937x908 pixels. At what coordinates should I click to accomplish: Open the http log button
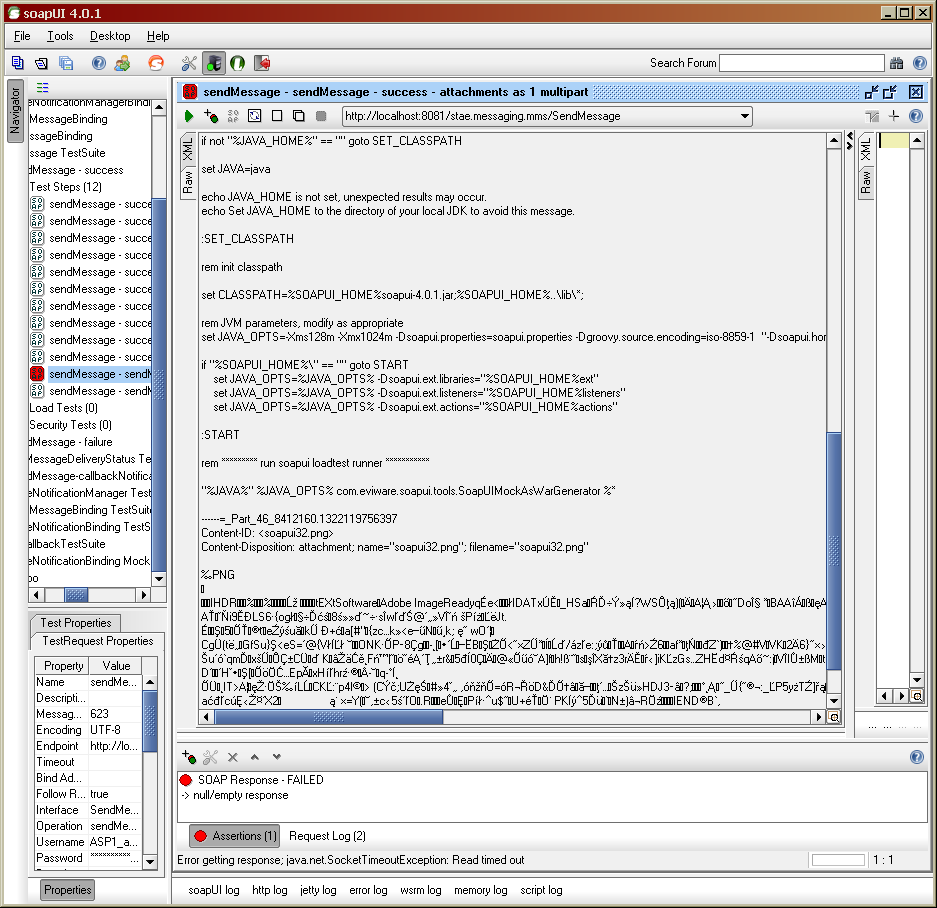(269, 890)
